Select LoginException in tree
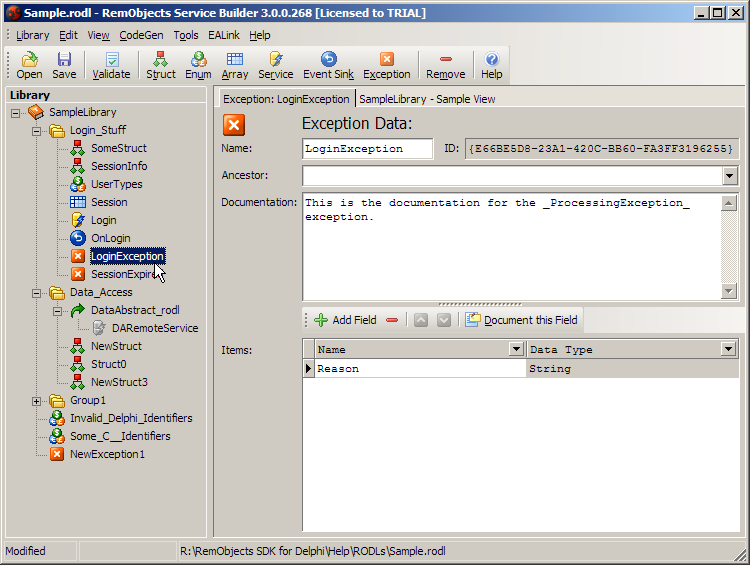750x565 pixels. coord(128,256)
